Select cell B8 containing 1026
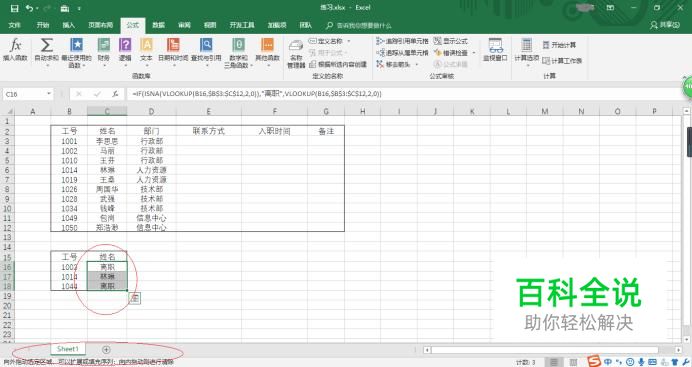The width and height of the screenshot is (692, 367). click(x=69, y=189)
